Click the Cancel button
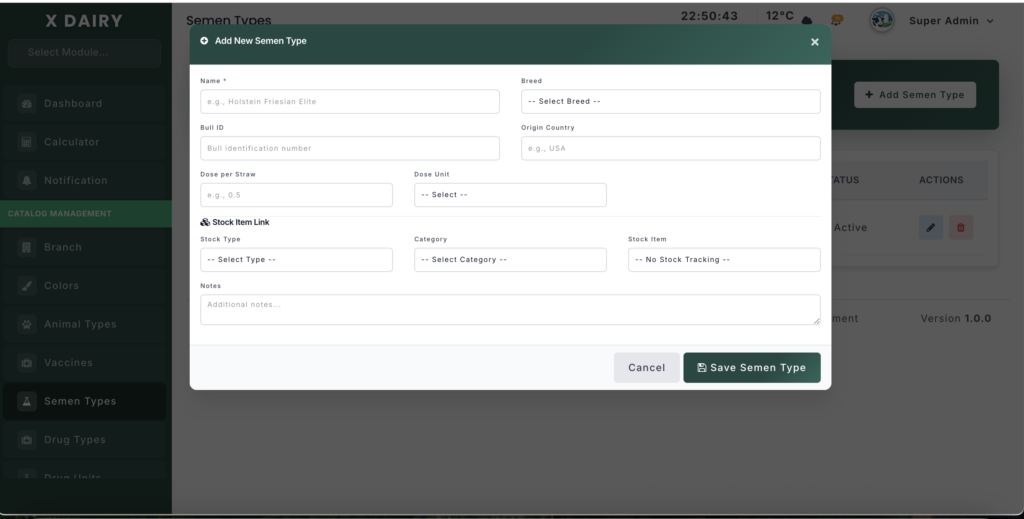Screen dimensions: 1024x519 [646, 368]
